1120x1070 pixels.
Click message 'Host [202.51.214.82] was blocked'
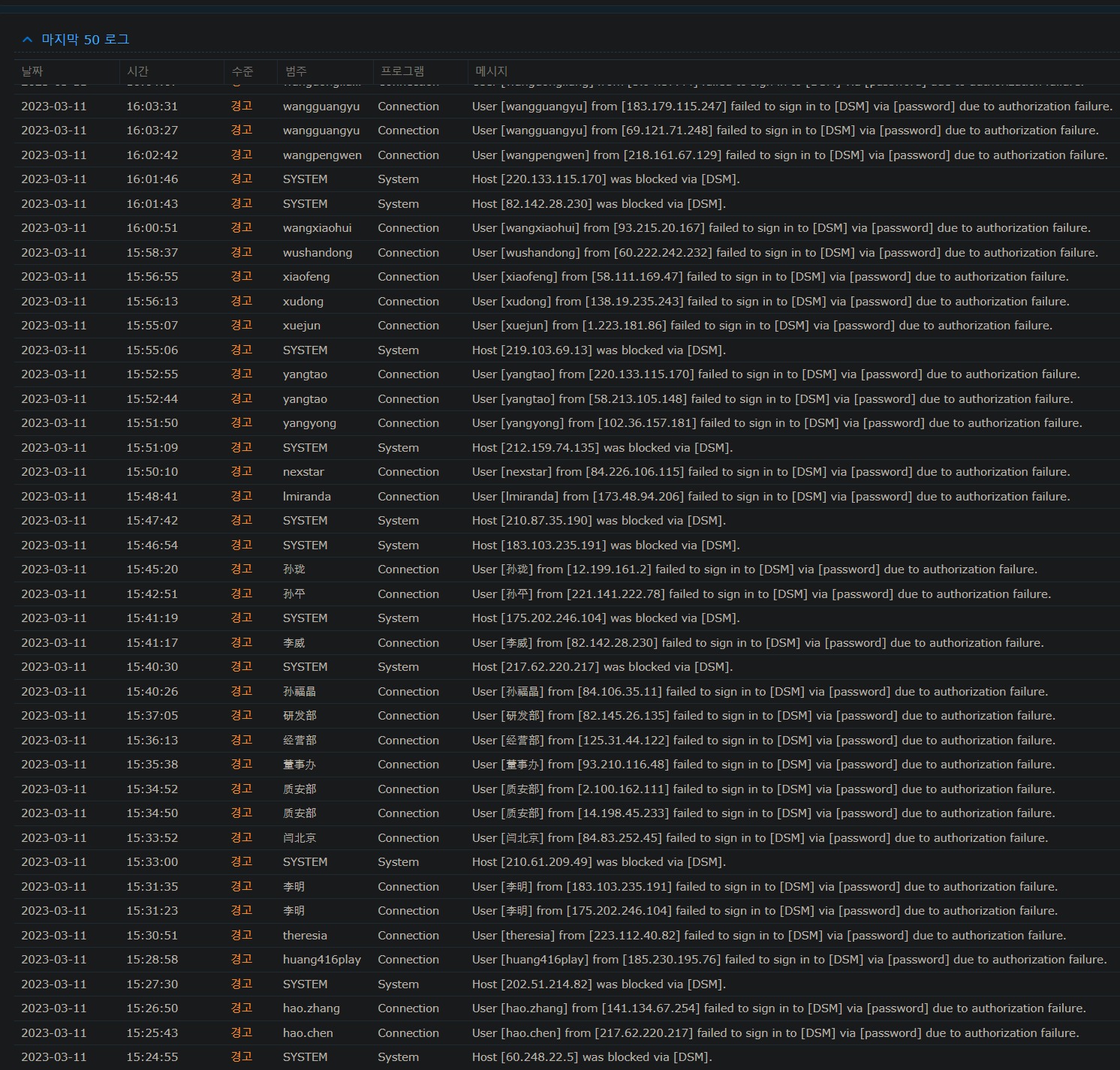coord(599,984)
